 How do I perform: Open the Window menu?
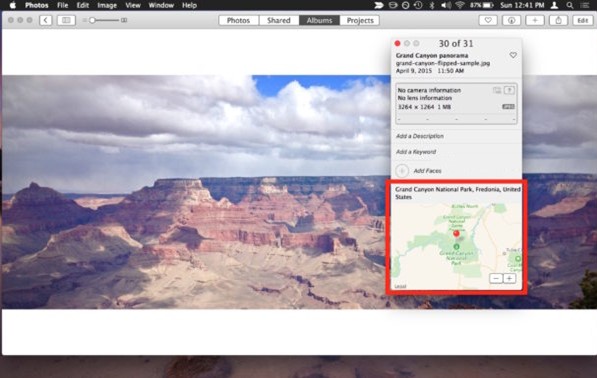click(161, 5)
